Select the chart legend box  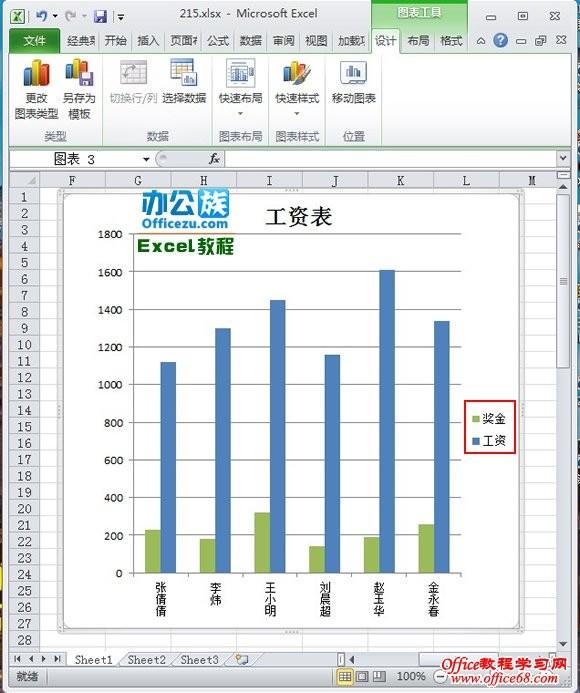[490, 427]
